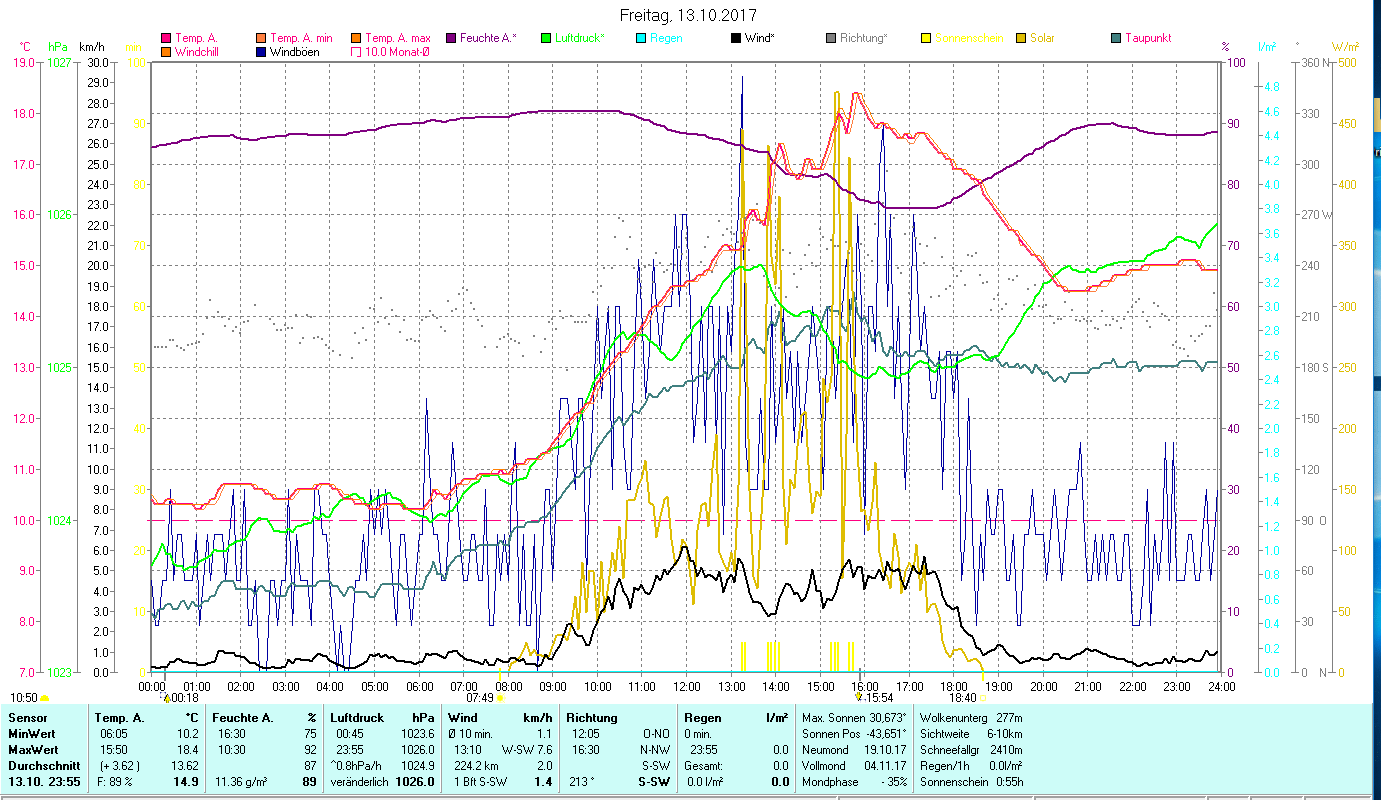1381x800 pixels.
Task: Click the Richtung gray legend marker
Action: 831,38
